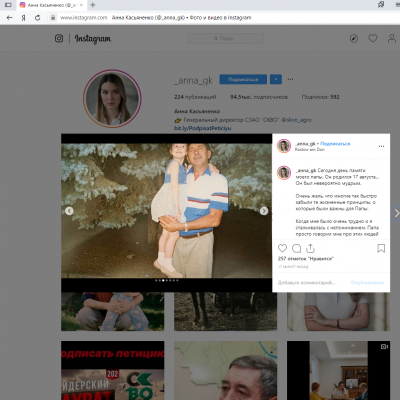This screenshot has width=400, height=400.
Task: Like the post with the heart icon
Action: tap(282, 248)
